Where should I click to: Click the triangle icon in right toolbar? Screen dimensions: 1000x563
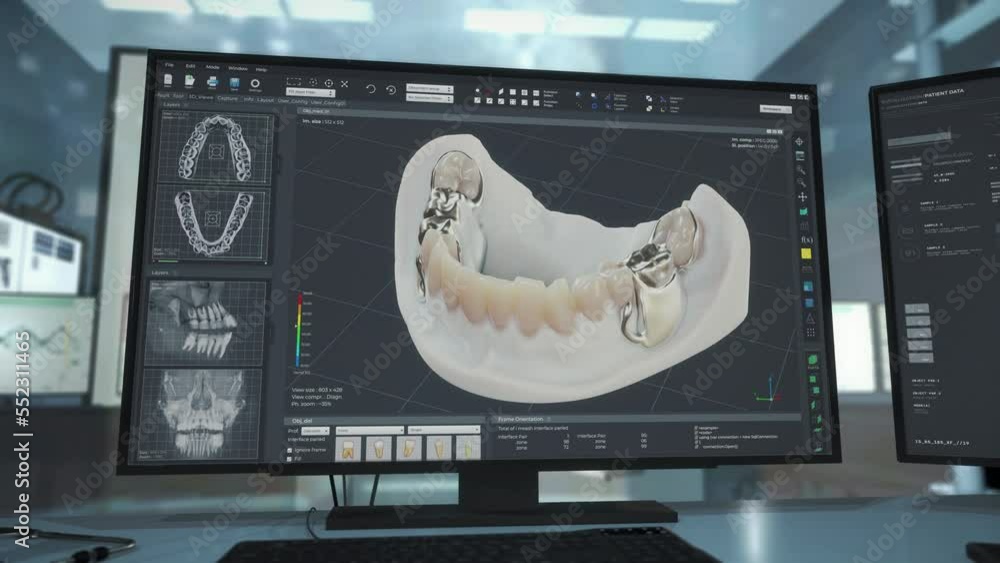click(x=809, y=318)
